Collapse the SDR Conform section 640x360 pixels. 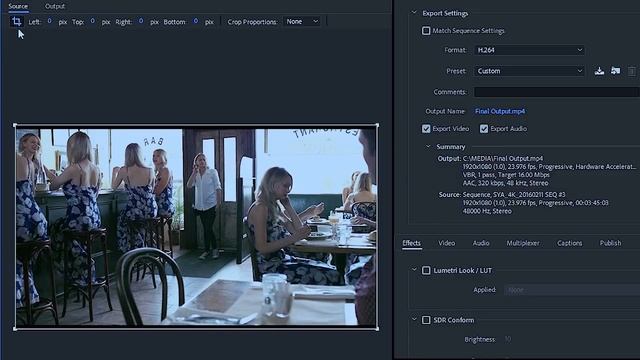click(414, 320)
